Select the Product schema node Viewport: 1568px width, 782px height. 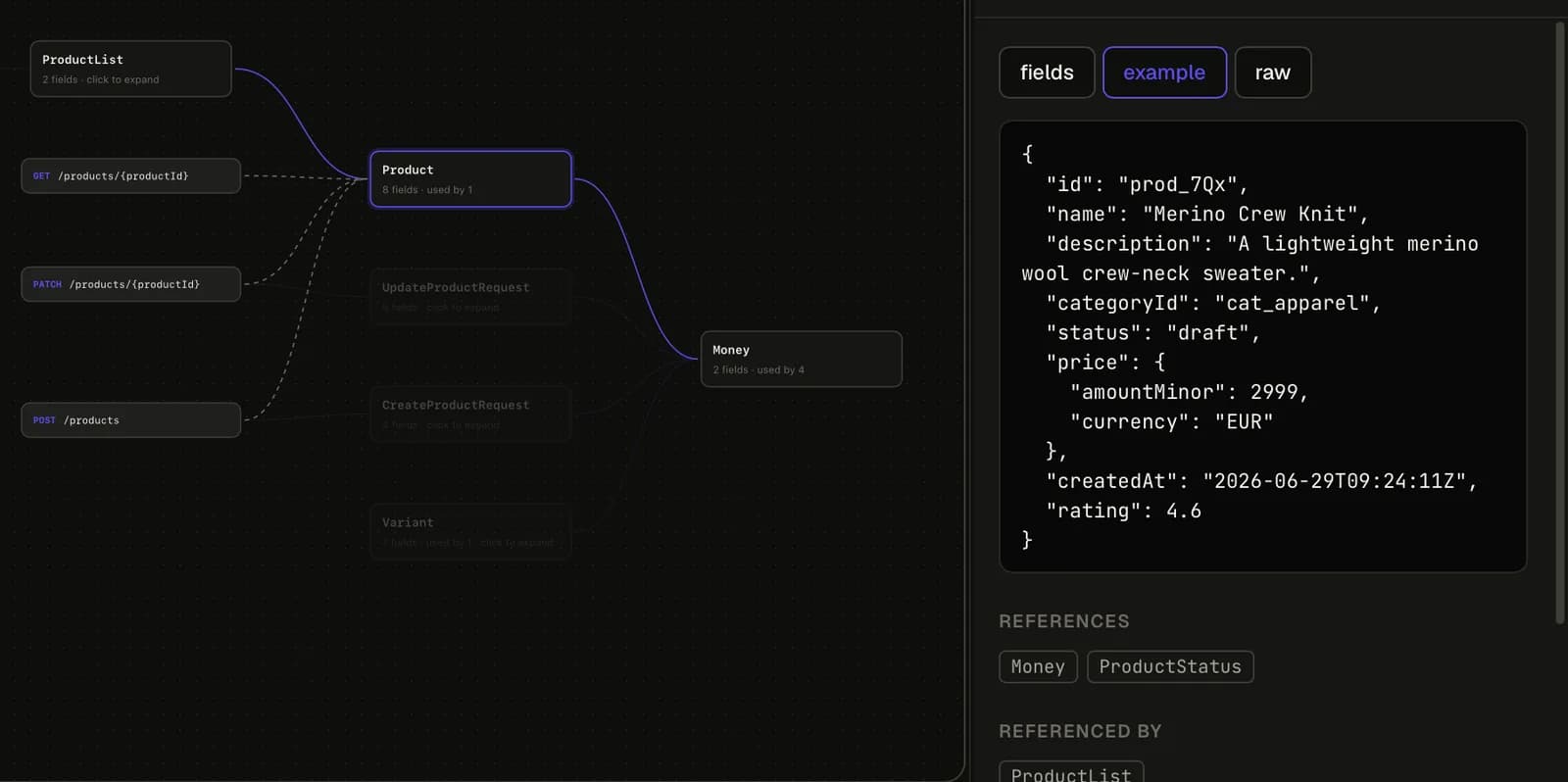(x=470, y=178)
